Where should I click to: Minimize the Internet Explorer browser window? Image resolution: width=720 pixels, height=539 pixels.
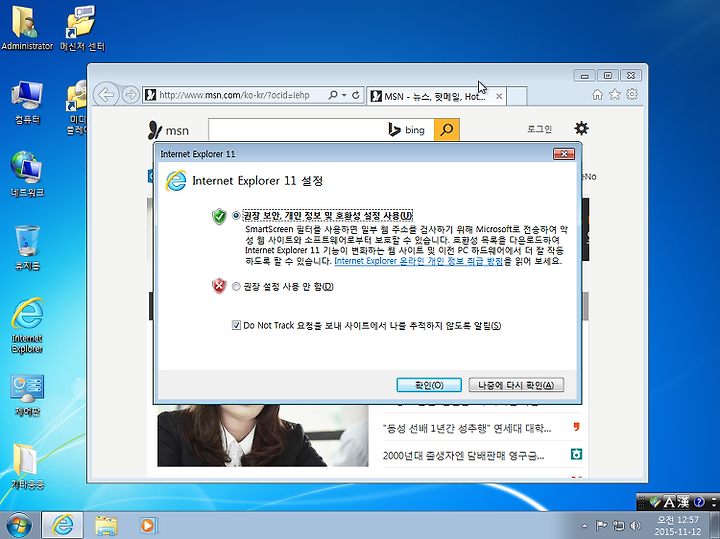[x=585, y=75]
